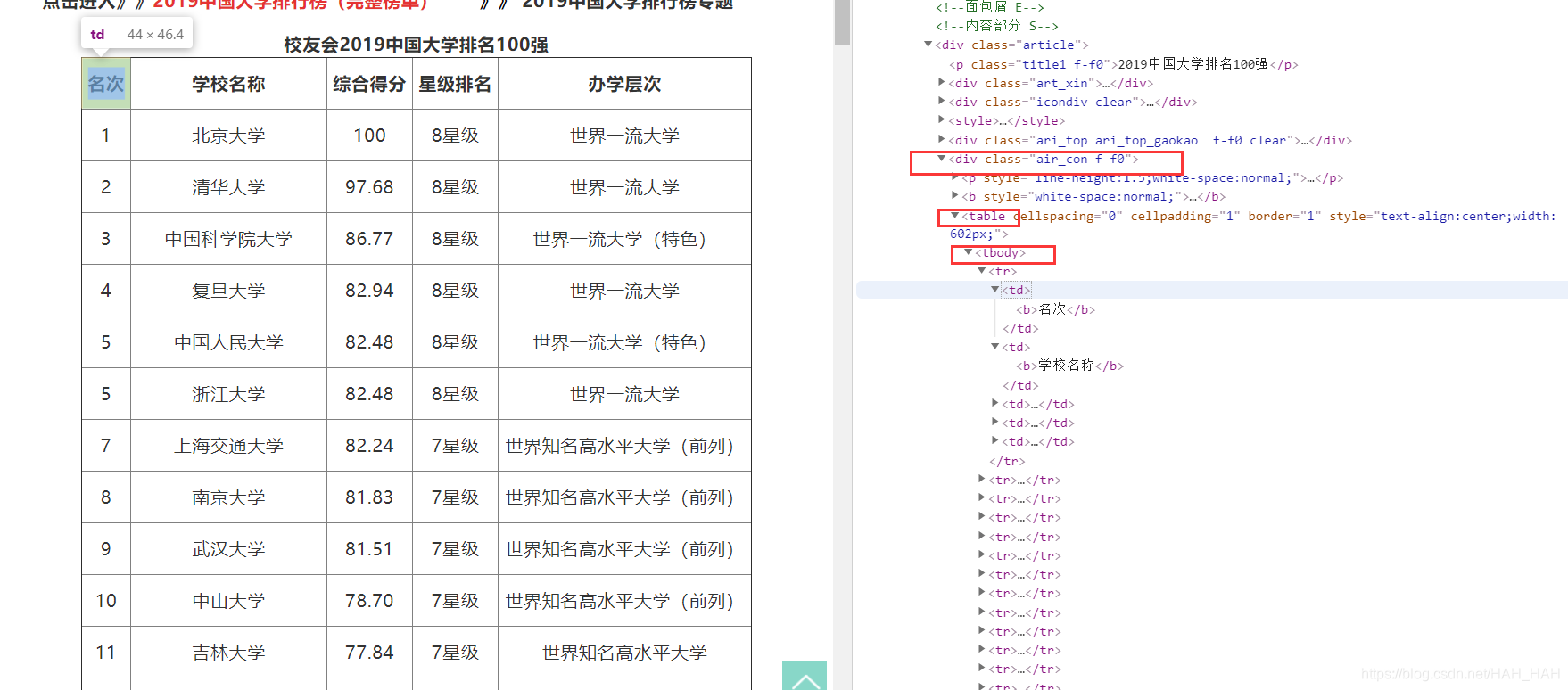The height and width of the screenshot is (690, 1568).
Task: Click the 中山大学 cell
Action: point(228,601)
